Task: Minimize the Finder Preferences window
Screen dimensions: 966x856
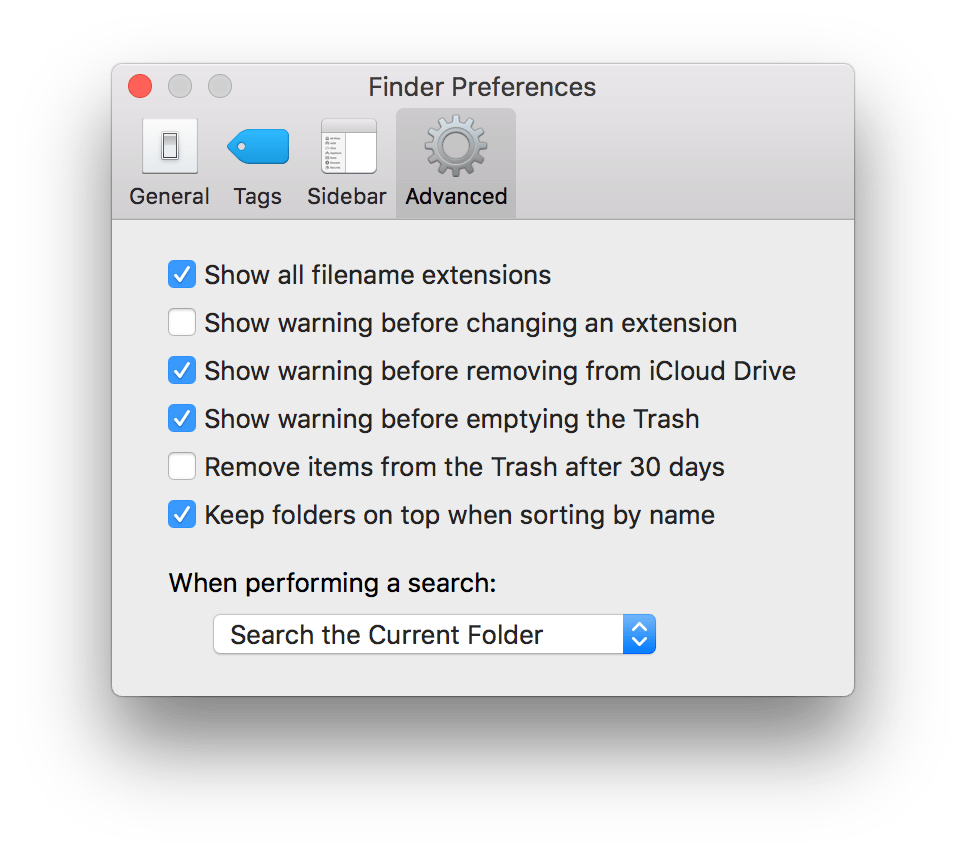Action: [179, 86]
